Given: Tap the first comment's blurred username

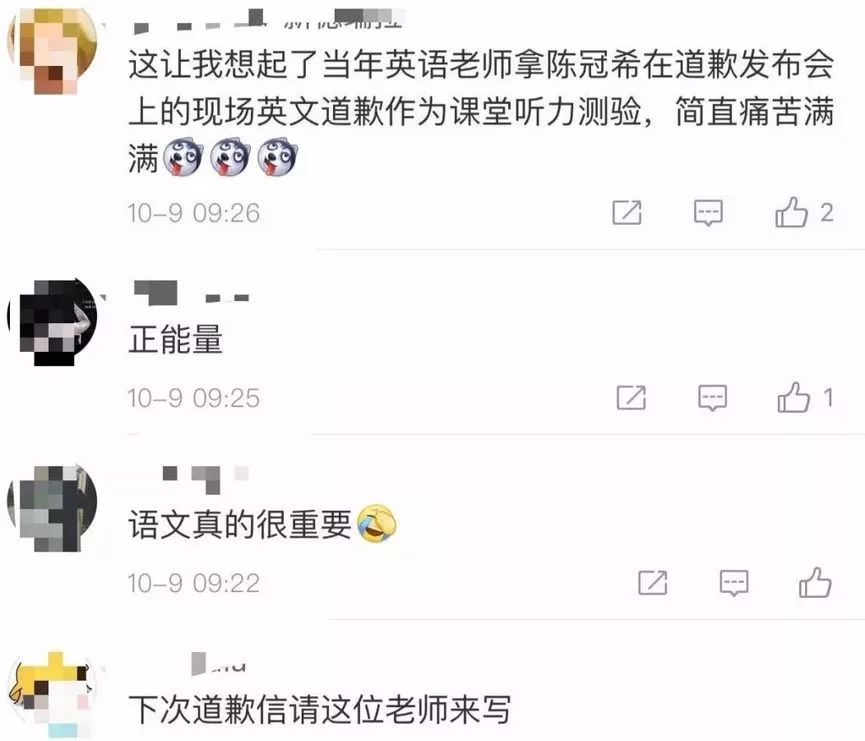Looking at the screenshot, I should point(268,20).
